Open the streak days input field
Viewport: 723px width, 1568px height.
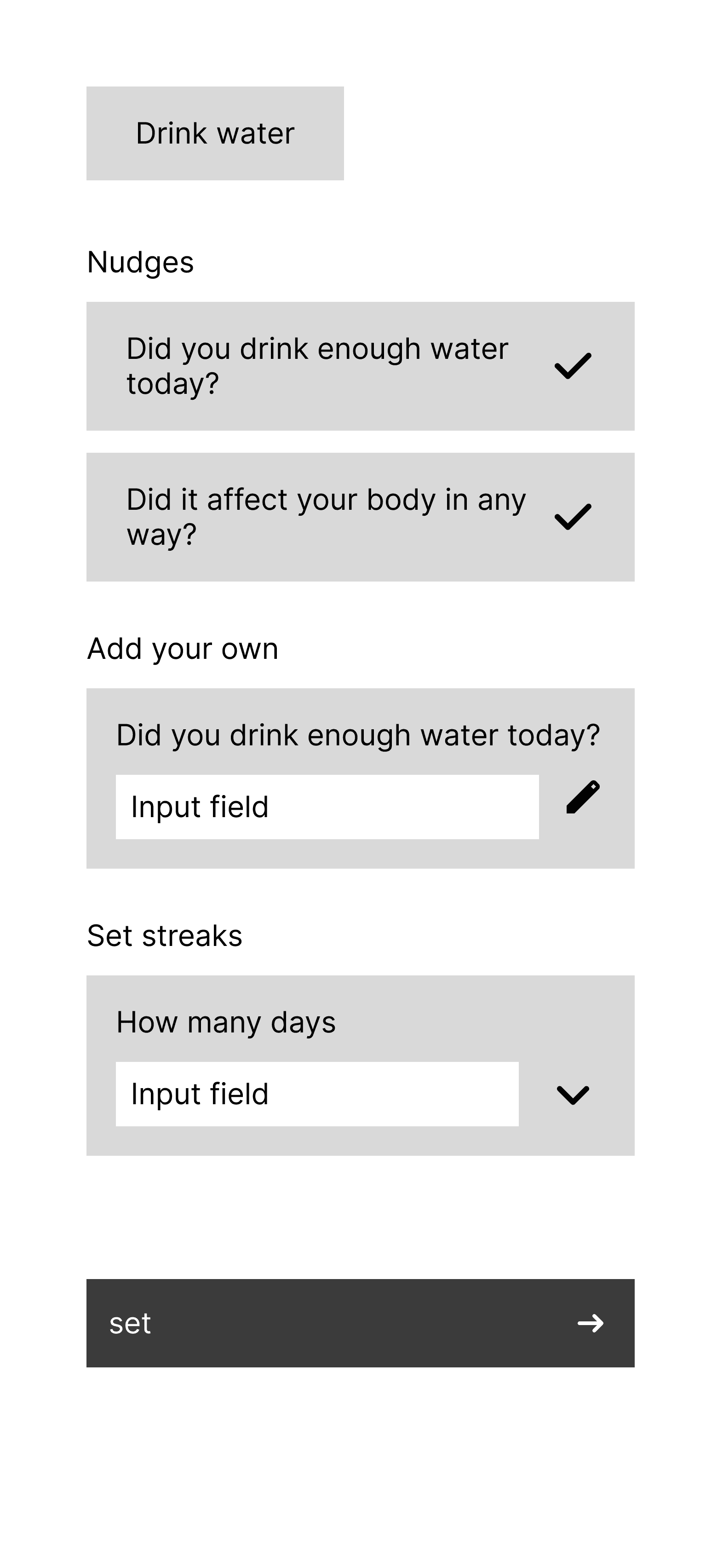(x=317, y=1094)
